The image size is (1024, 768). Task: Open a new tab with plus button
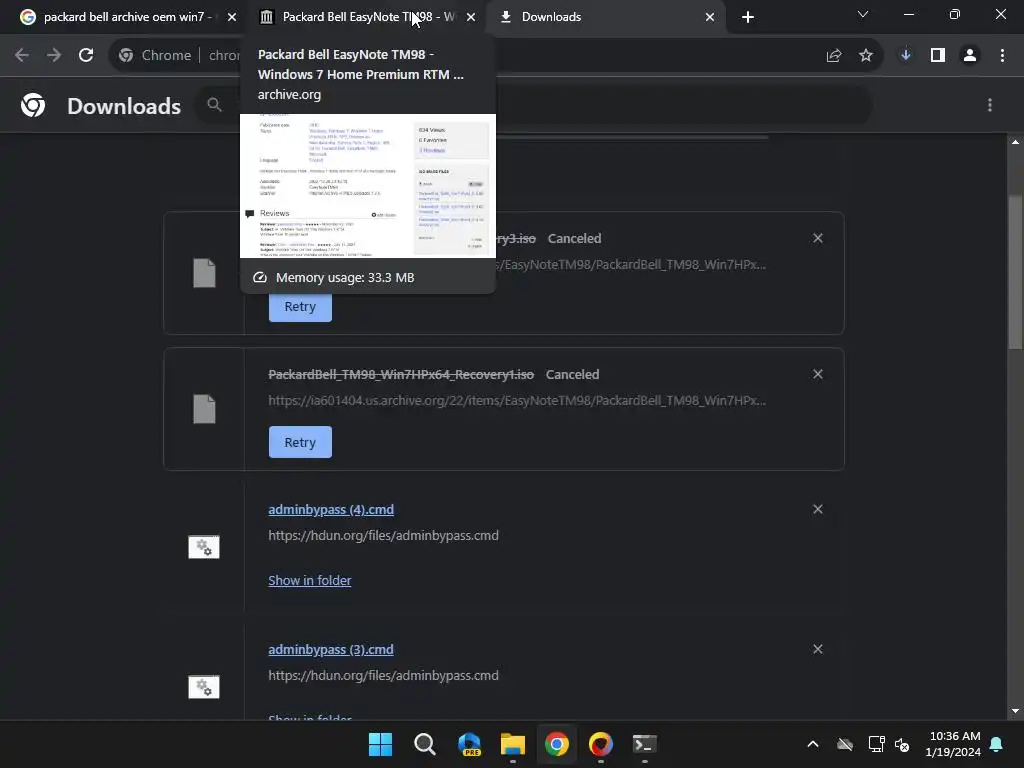[x=748, y=17]
